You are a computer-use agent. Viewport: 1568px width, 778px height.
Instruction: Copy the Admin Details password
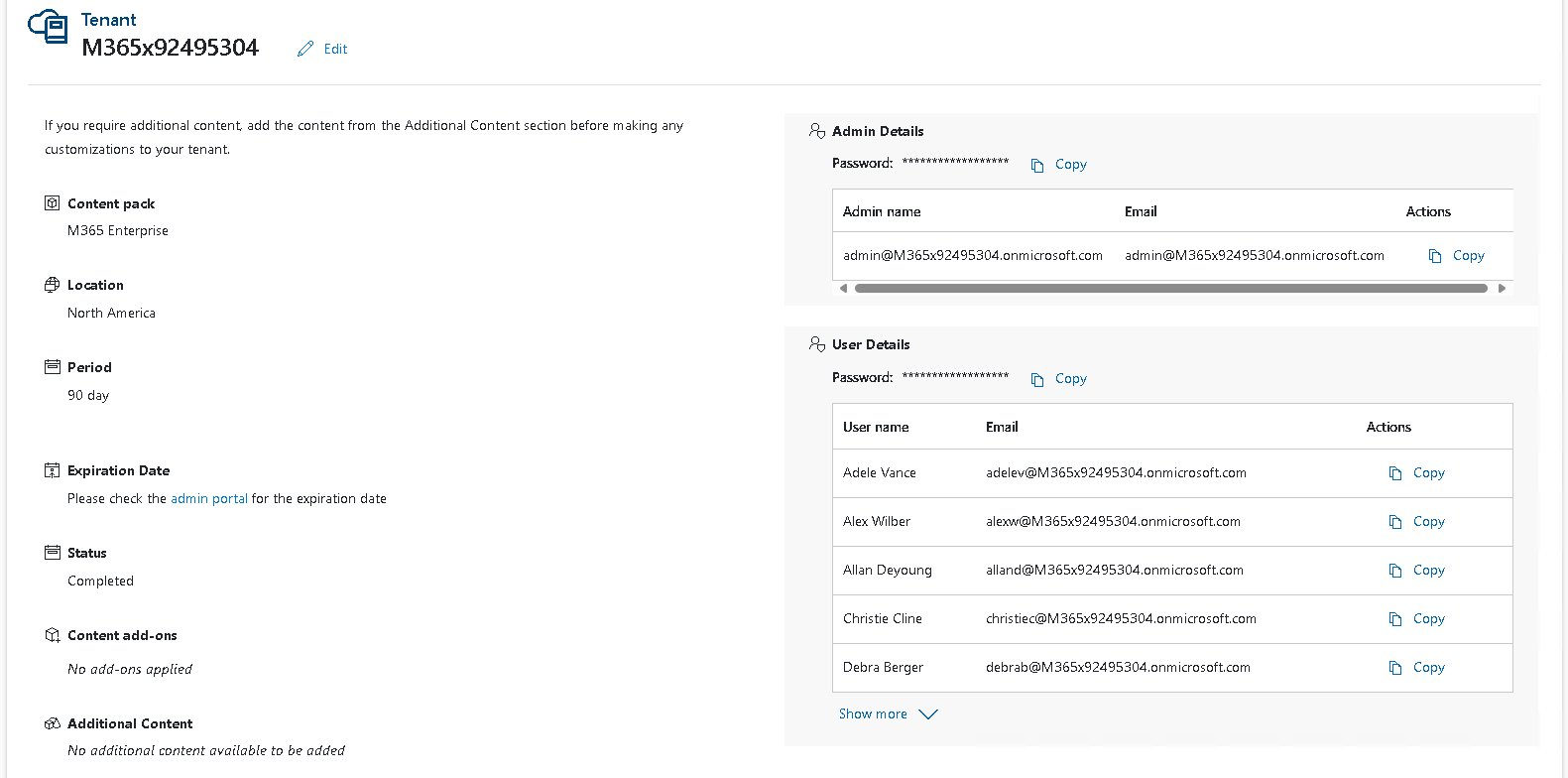[1071, 164]
